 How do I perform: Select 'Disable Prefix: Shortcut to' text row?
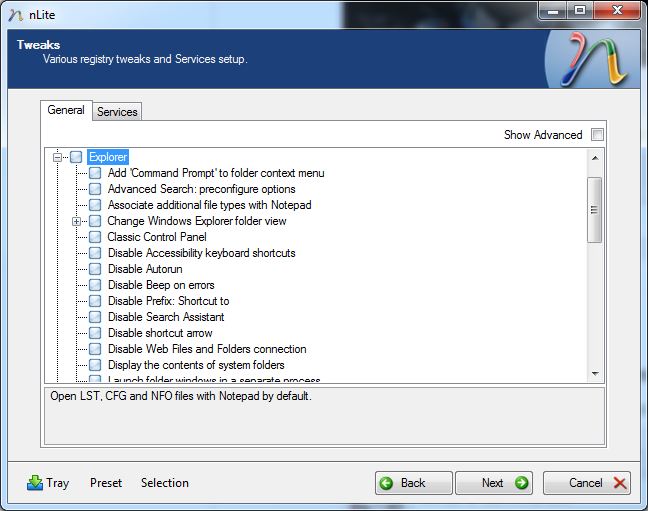coord(169,301)
